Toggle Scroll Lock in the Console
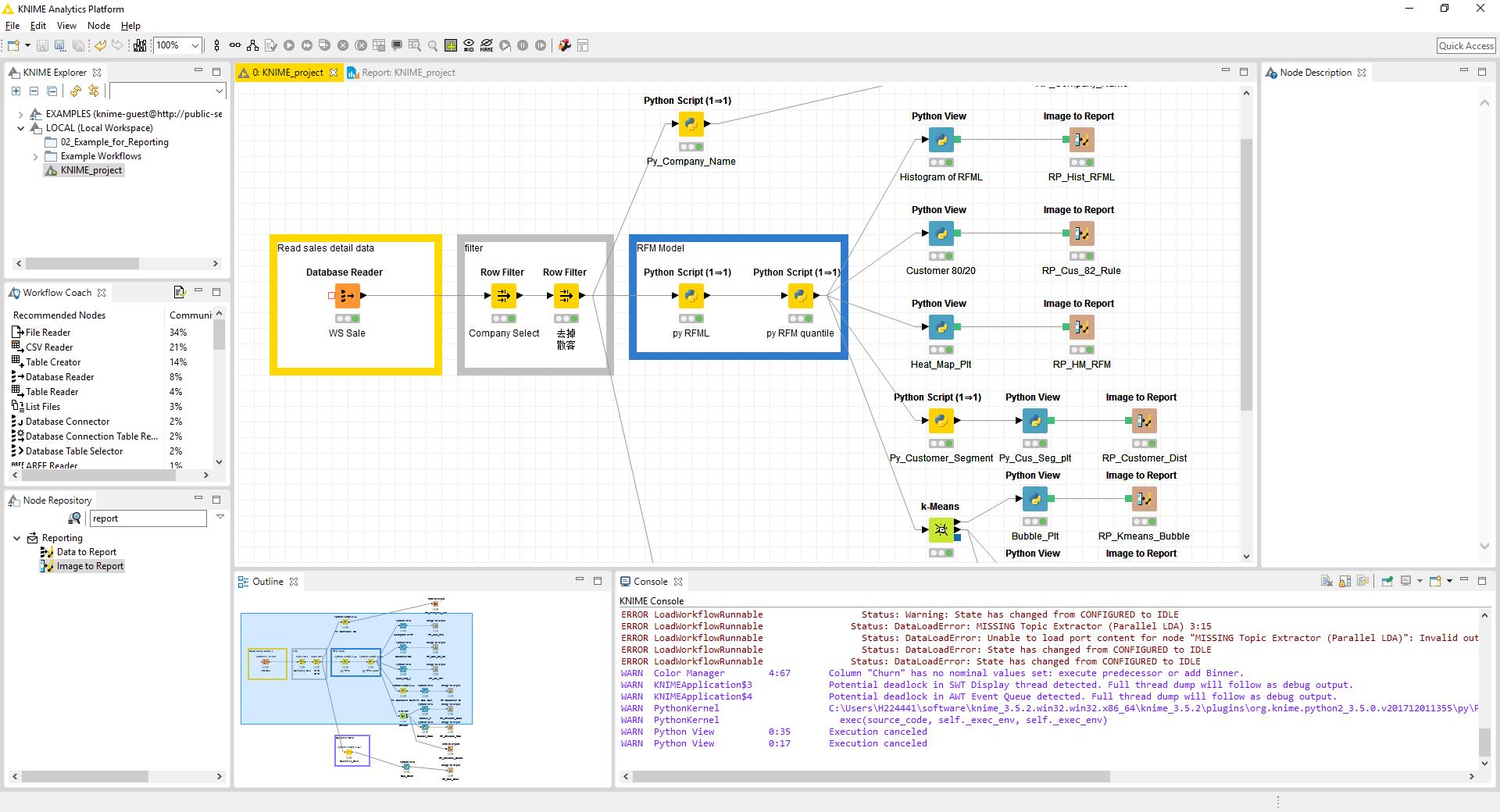Image resolution: width=1500 pixels, height=812 pixels. coord(1345,581)
